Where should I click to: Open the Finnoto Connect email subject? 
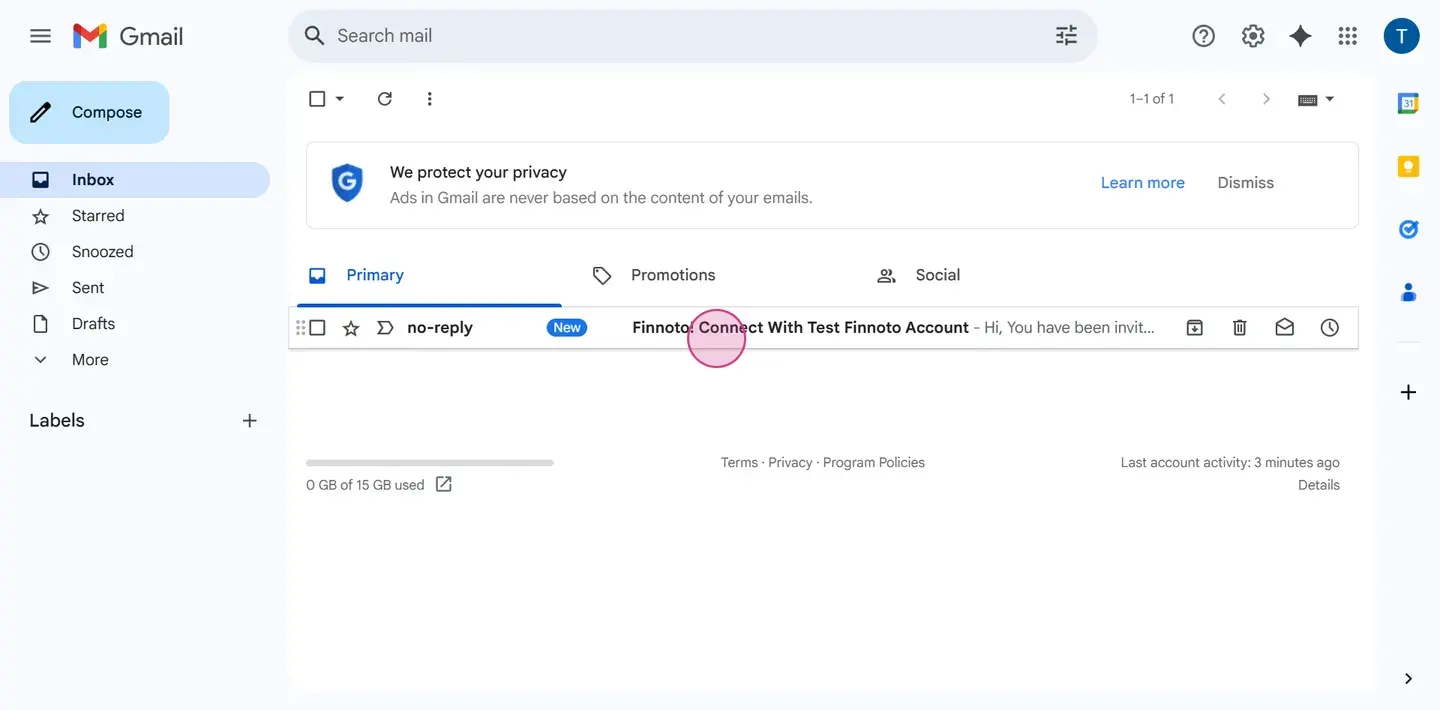click(800, 328)
